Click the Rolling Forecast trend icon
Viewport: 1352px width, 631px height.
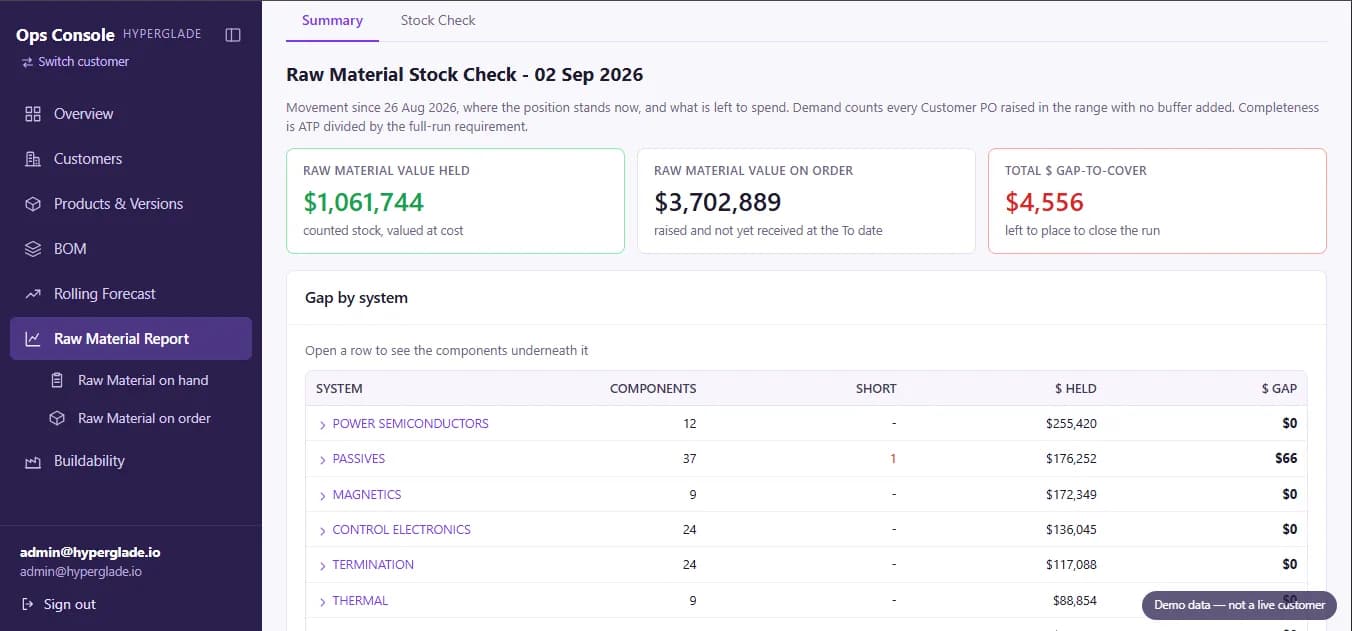click(x=33, y=294)
